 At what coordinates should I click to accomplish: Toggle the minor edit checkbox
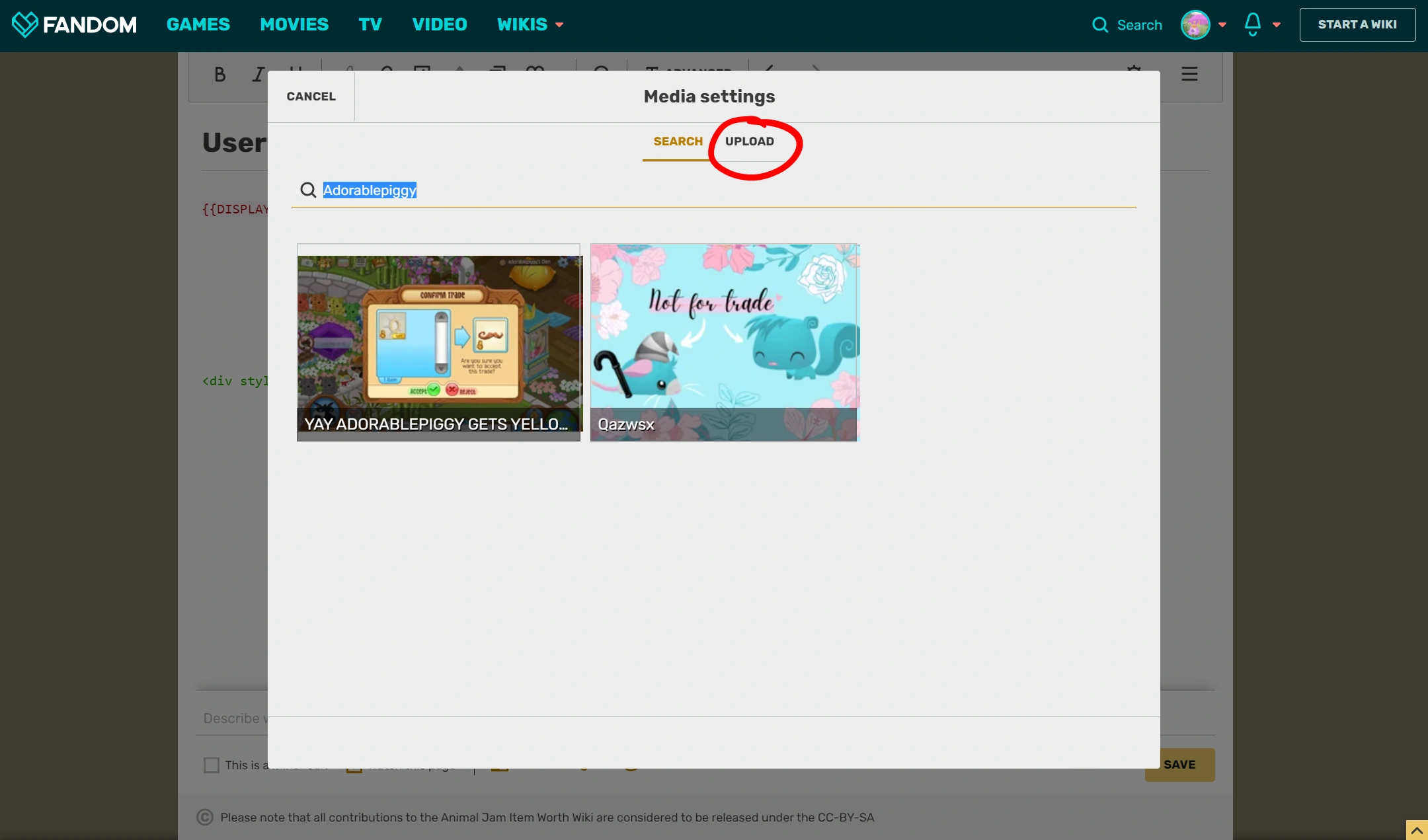pos(212,765)
